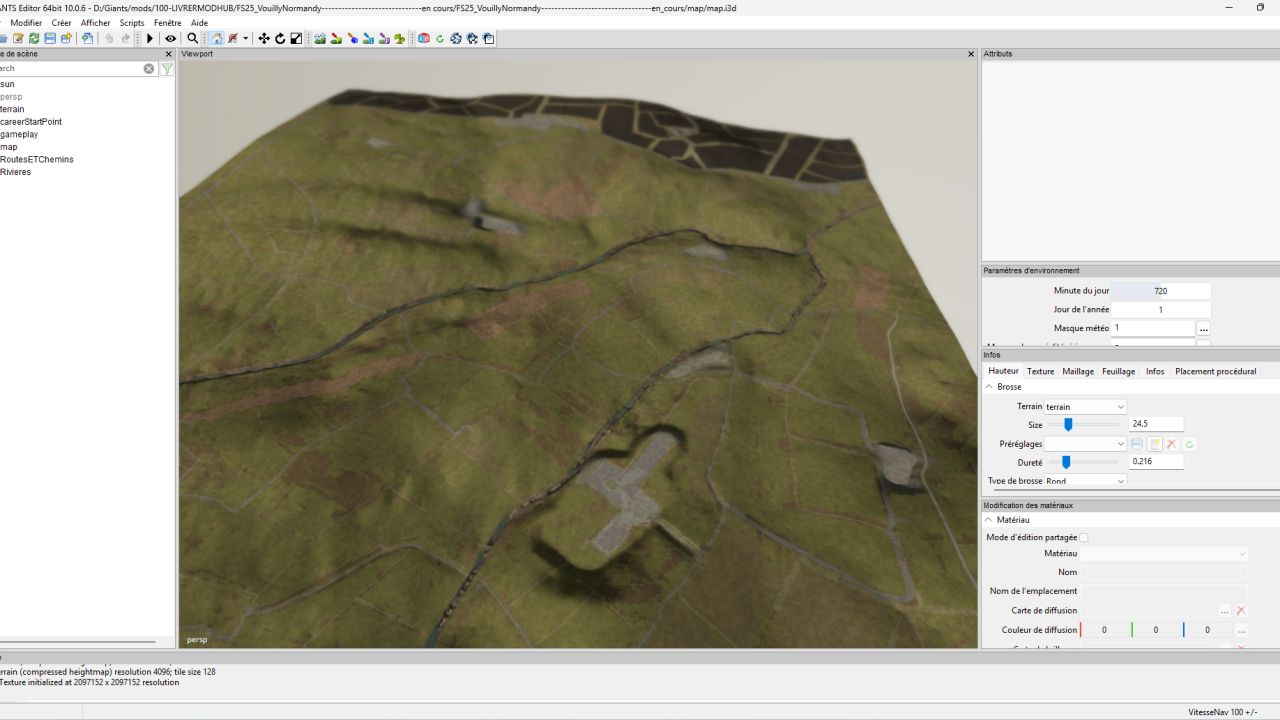Toggle the home camera view icon
The height and width of the screenshot is (720, 1280).
[216, 38]
